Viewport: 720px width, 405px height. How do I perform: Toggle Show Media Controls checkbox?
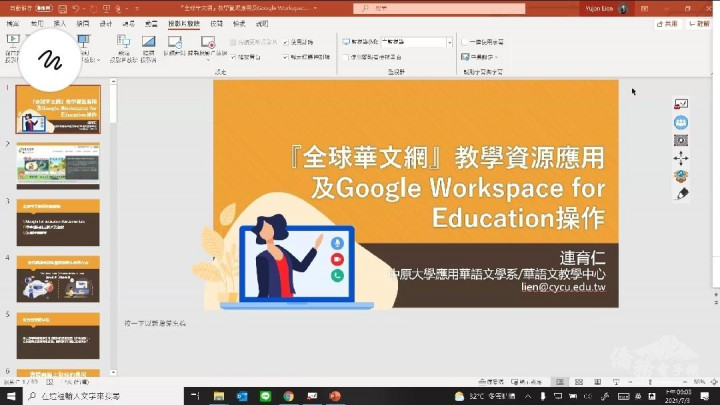[x=286, y=57]
